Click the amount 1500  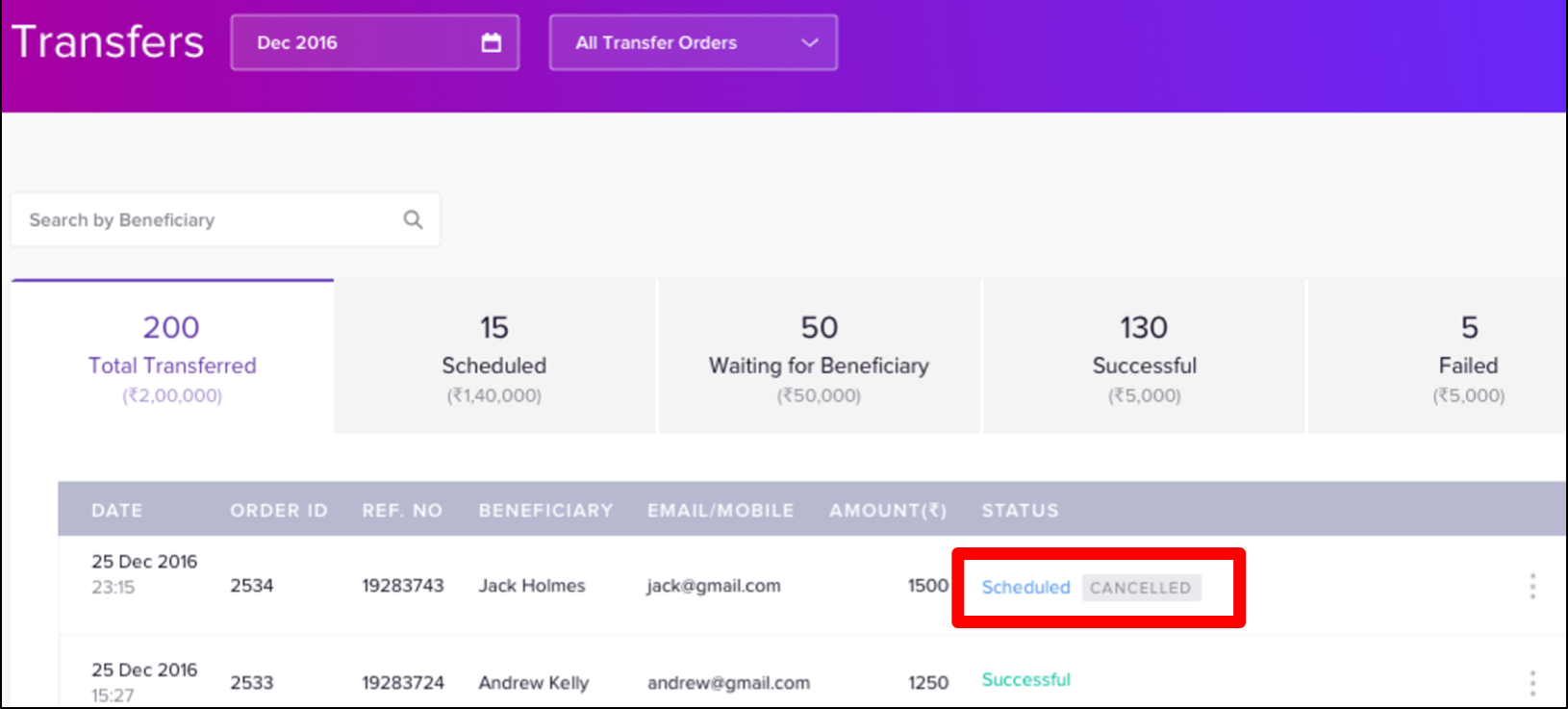928,586
